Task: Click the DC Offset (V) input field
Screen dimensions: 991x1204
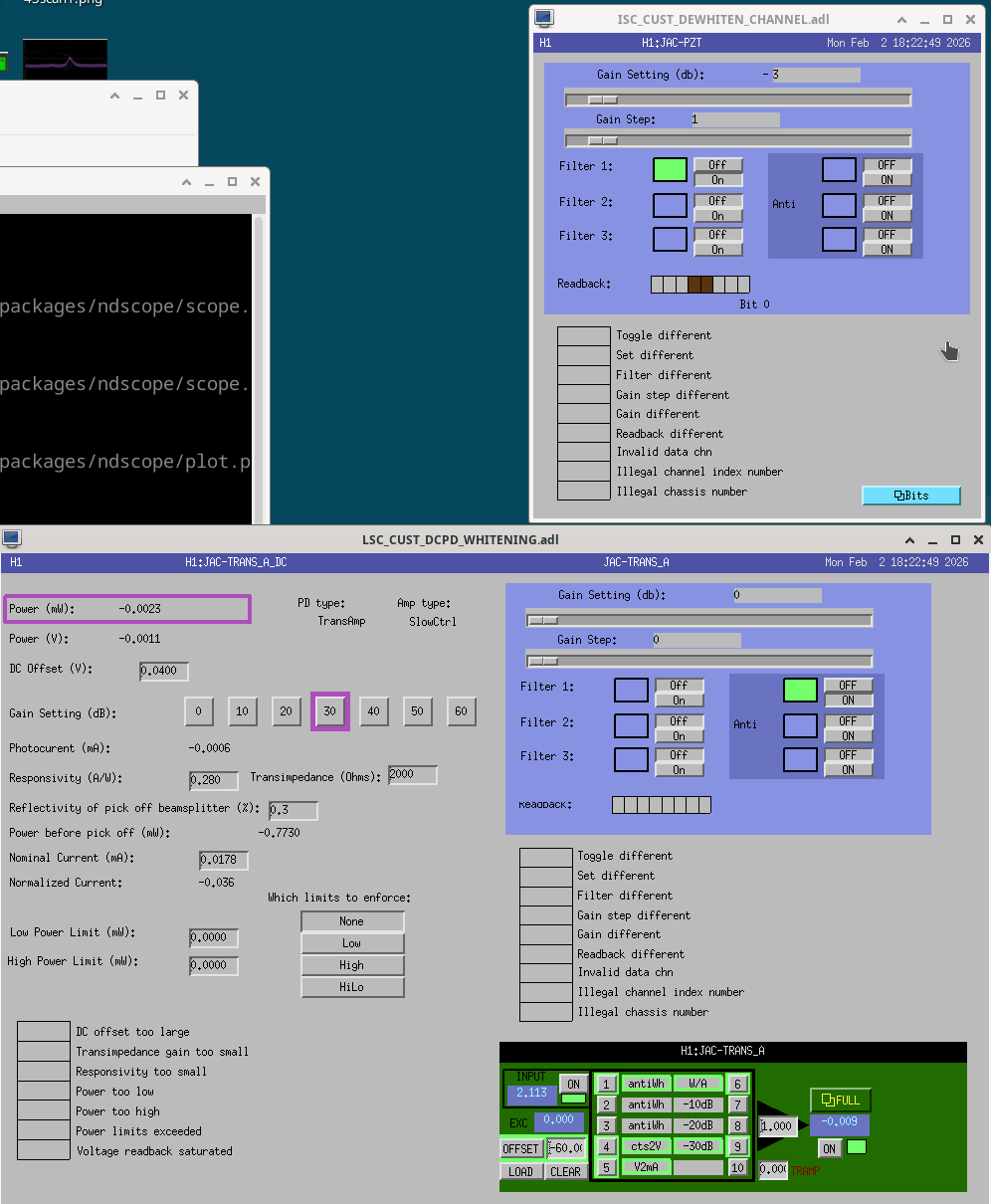Action: 164,672
